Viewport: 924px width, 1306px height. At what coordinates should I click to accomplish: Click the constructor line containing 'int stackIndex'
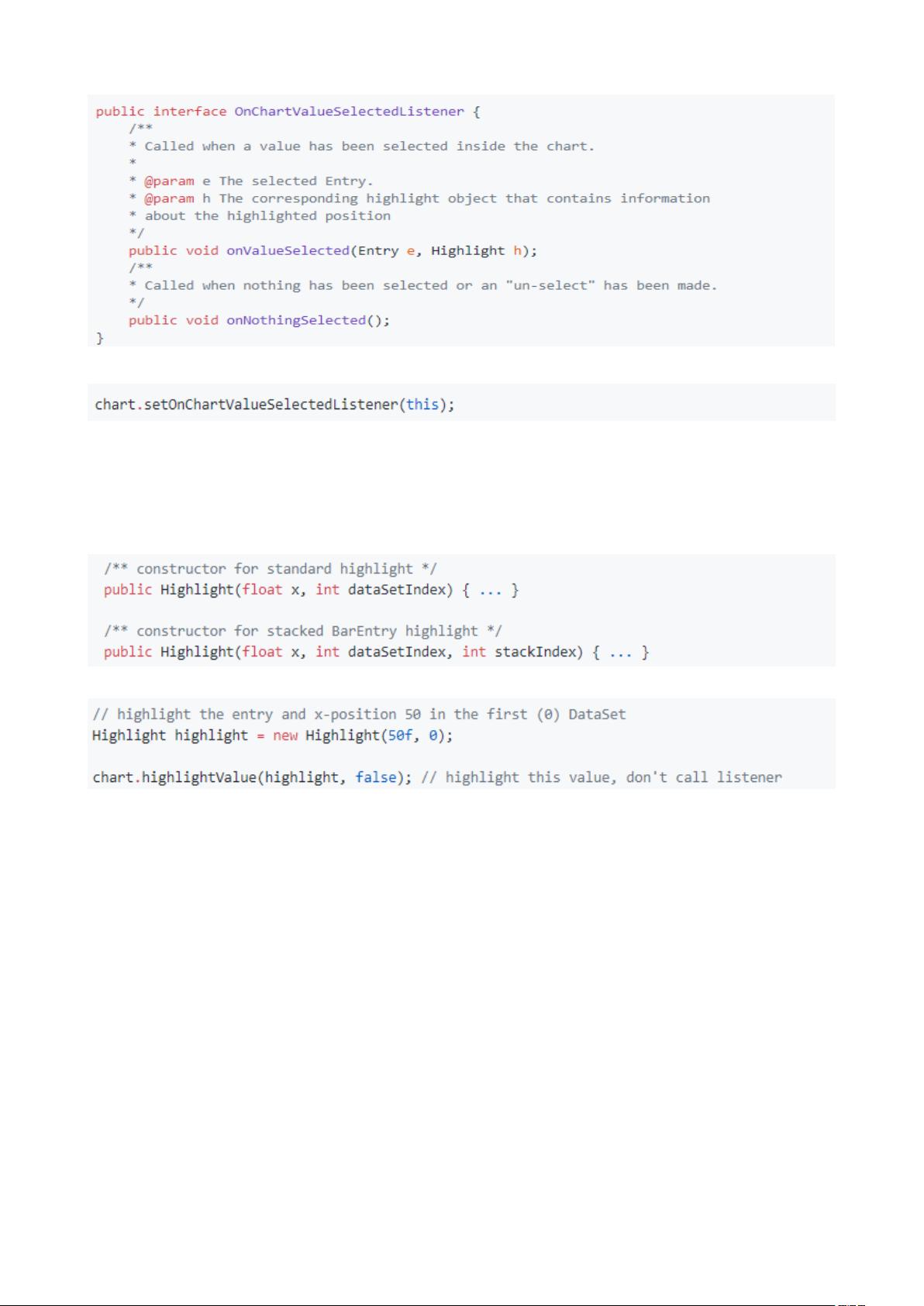point(376,653)
